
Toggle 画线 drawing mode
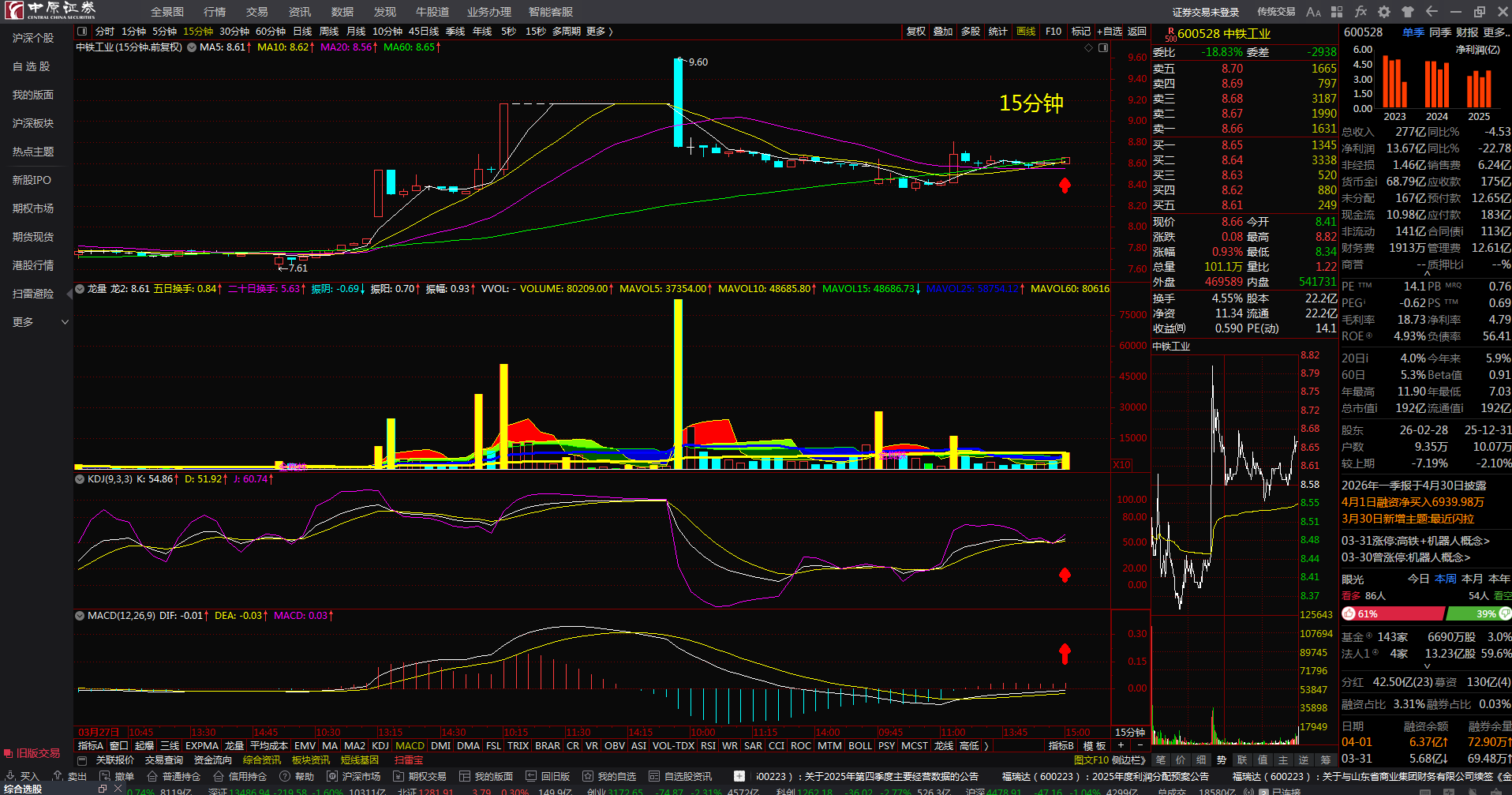tap(1026, 32)
